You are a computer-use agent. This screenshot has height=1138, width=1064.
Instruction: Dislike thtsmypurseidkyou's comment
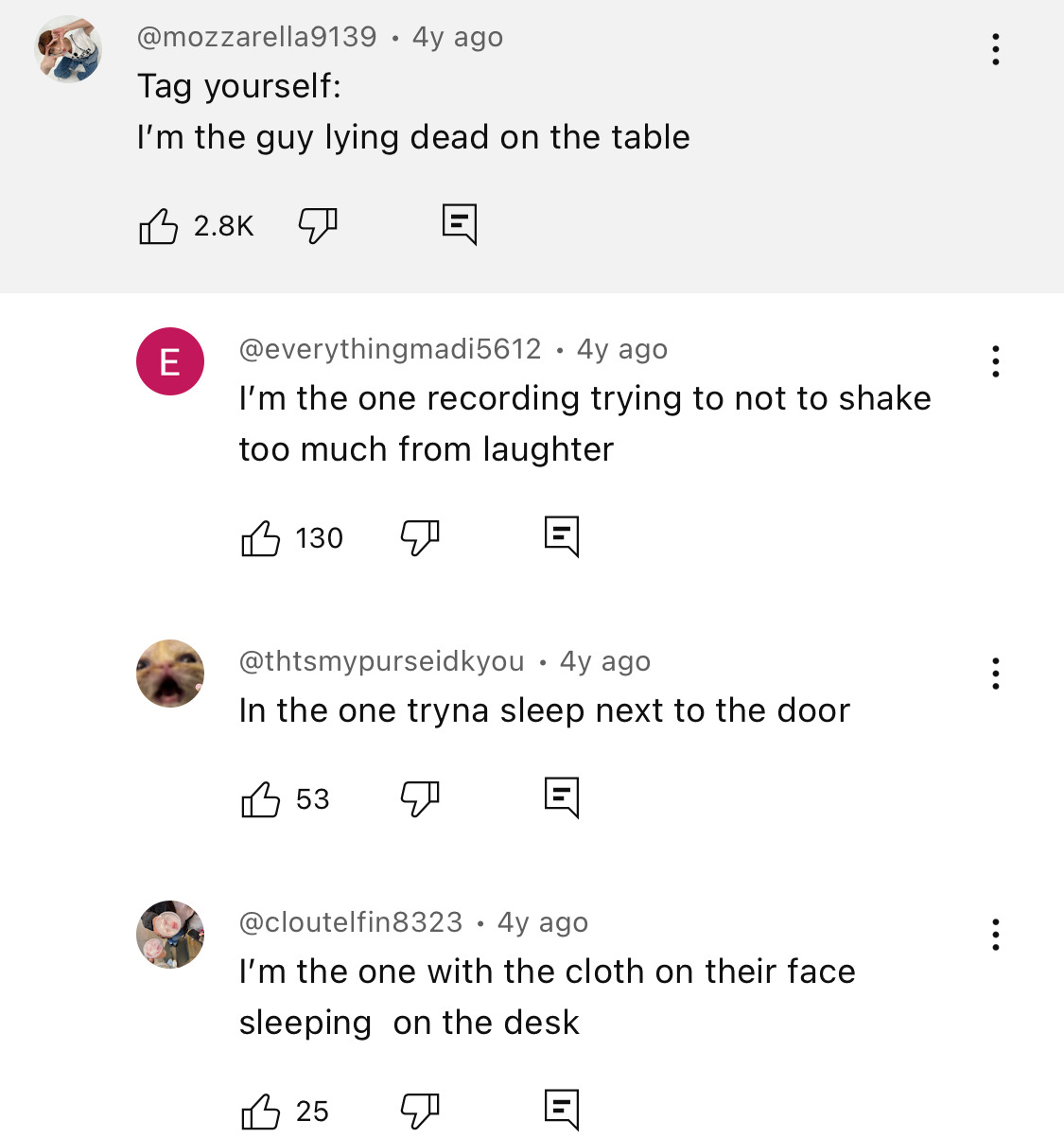pyautogui.click(x=420, y=799)
